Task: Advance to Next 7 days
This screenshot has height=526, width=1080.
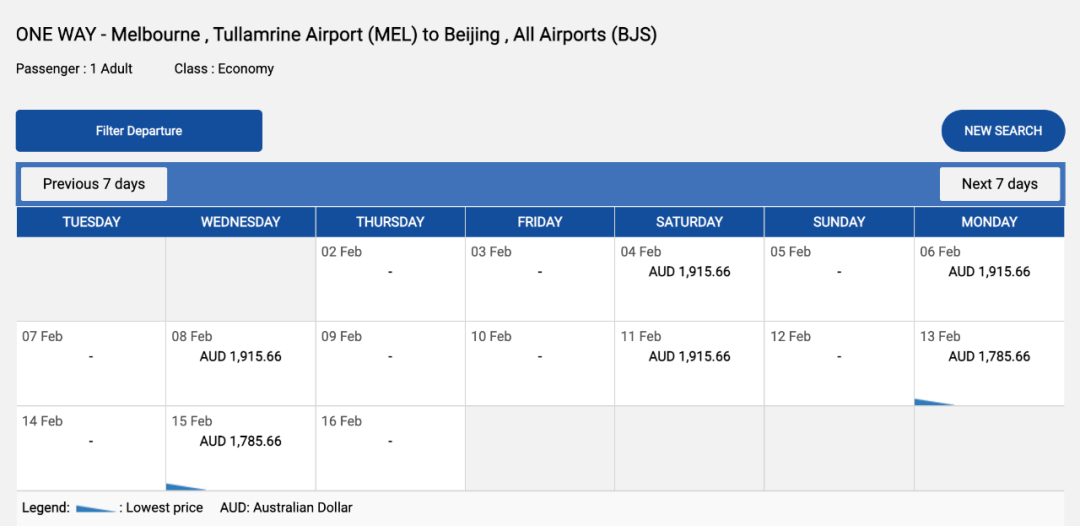Action: coord(999,184)
